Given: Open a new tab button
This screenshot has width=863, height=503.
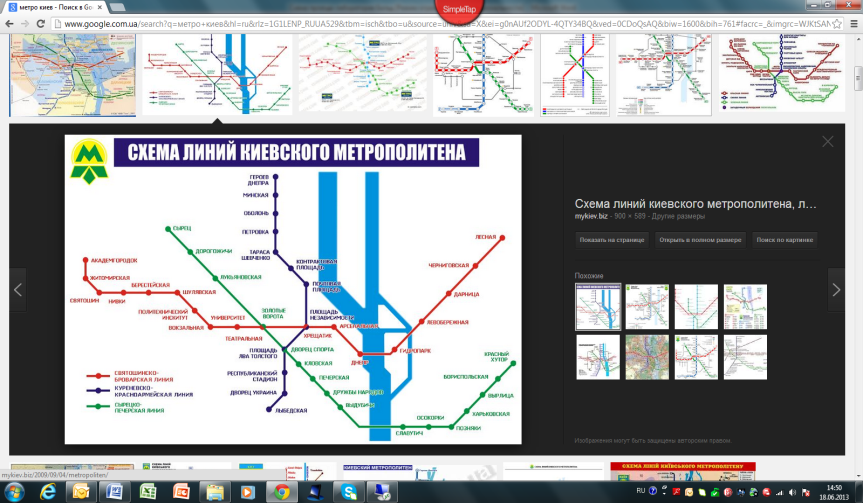Looking at the screenshot, I should (x=117, y=7).
